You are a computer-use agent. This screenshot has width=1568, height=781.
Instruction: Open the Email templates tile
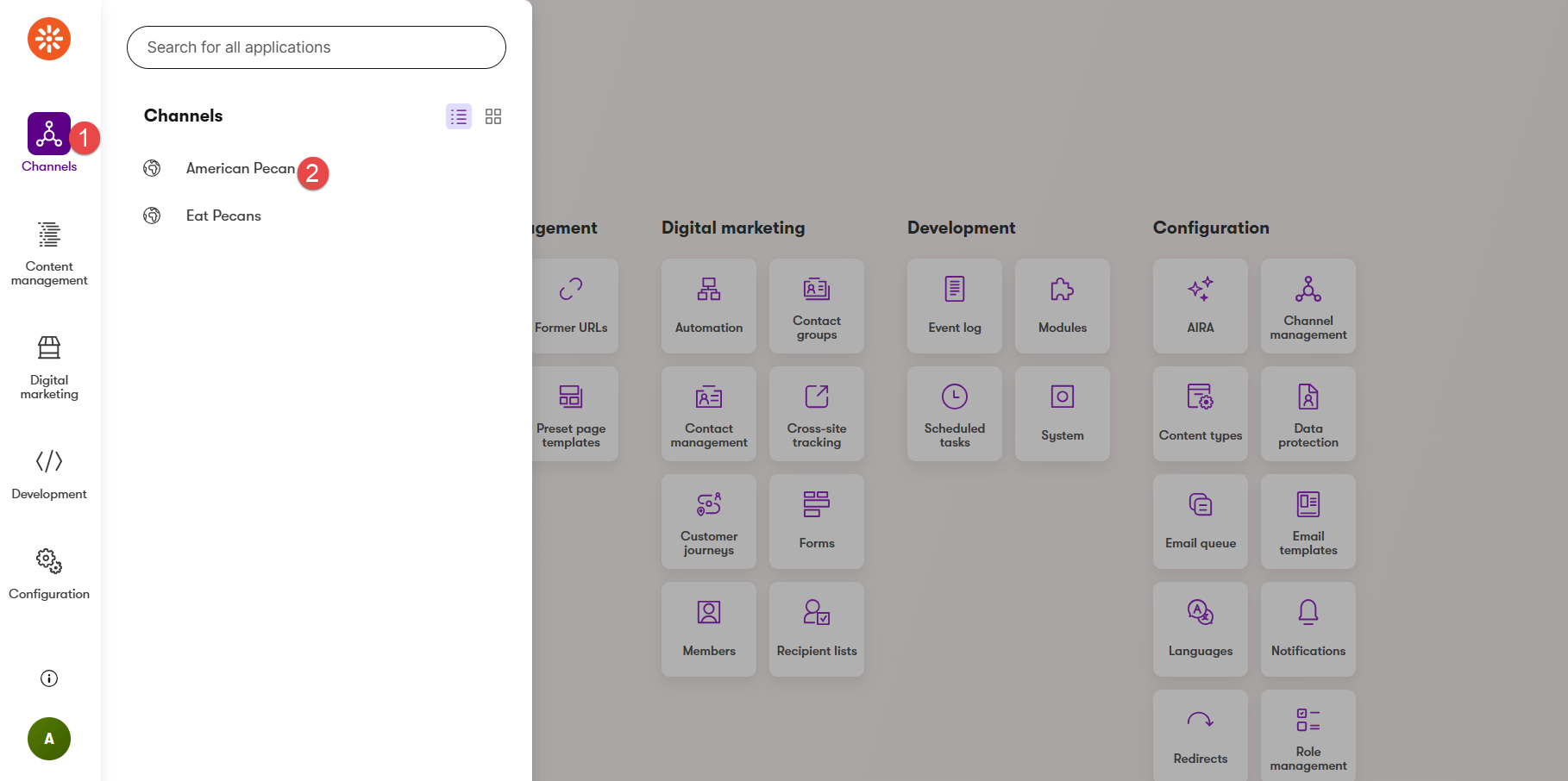coord(1308,522)
